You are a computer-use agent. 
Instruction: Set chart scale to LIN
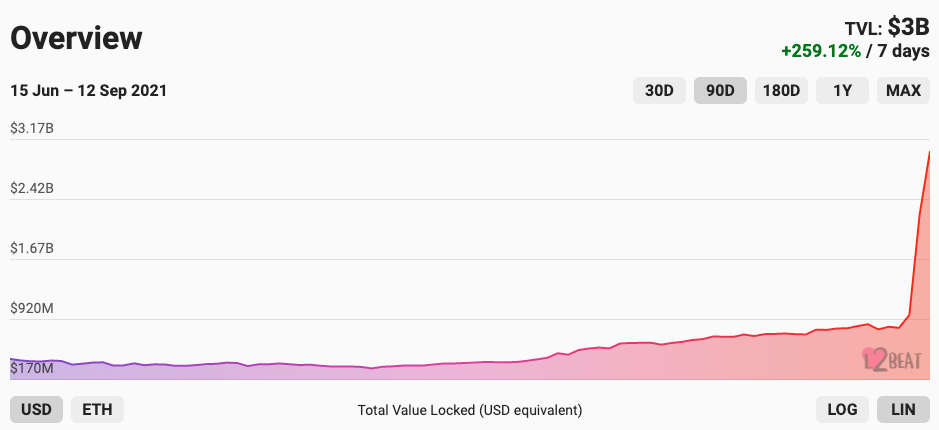(904, 410)
